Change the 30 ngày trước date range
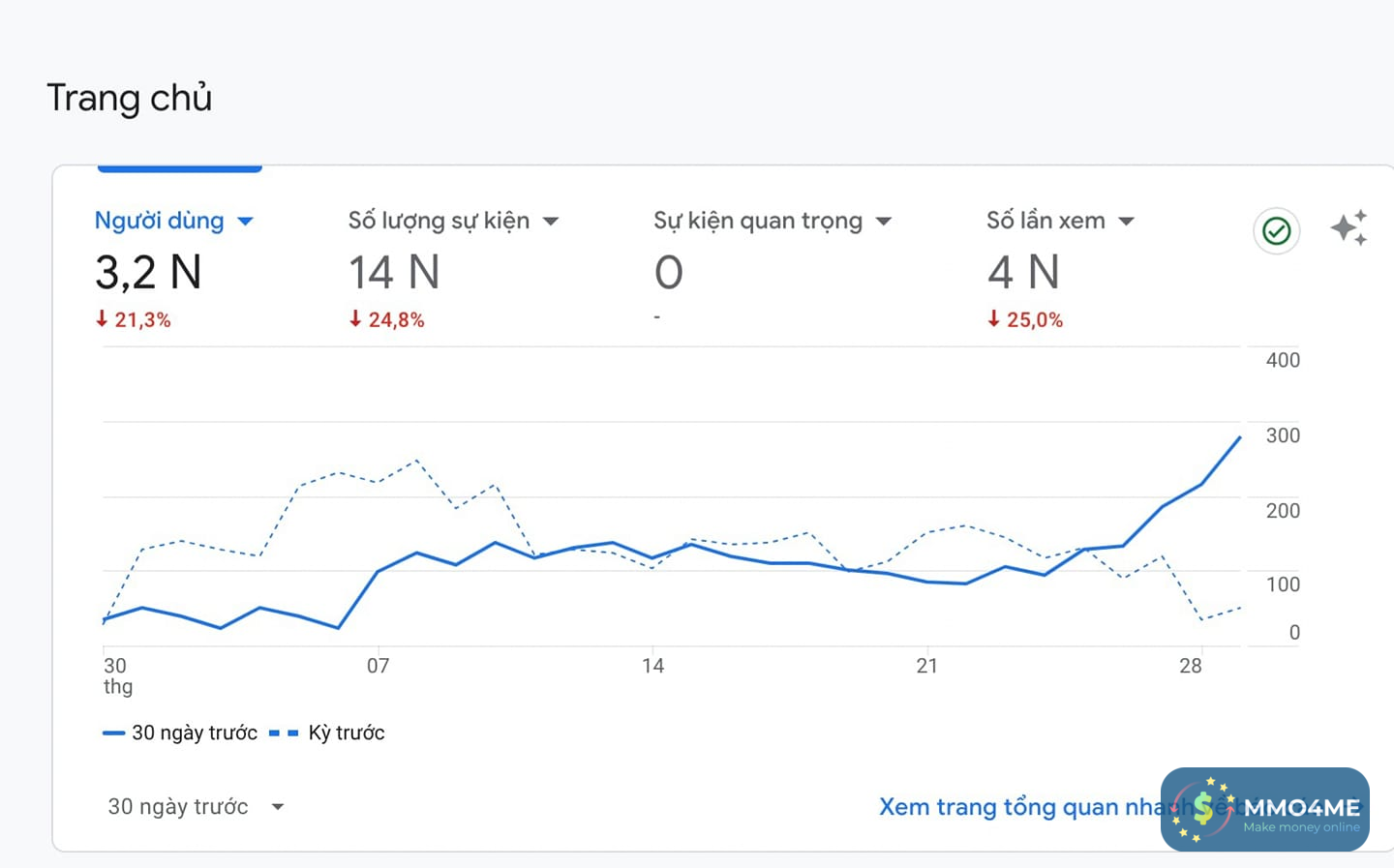 pyautogui.click(x=195, y=807)
